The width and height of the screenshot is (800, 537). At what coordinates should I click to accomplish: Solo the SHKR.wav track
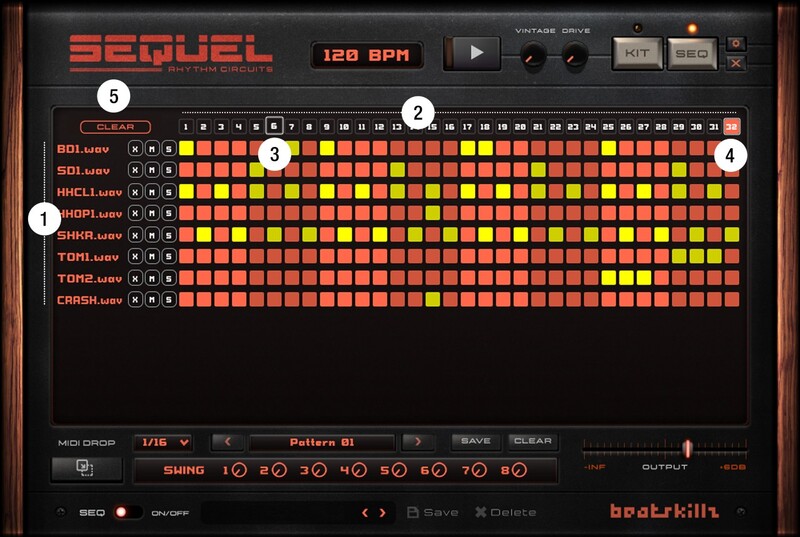tap(169, 235)
